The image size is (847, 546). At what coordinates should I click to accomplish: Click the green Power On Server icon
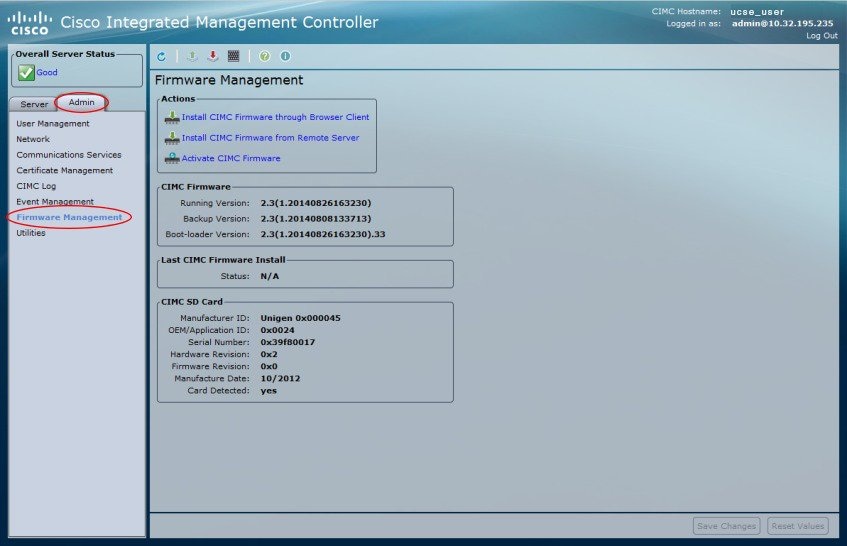192,56
